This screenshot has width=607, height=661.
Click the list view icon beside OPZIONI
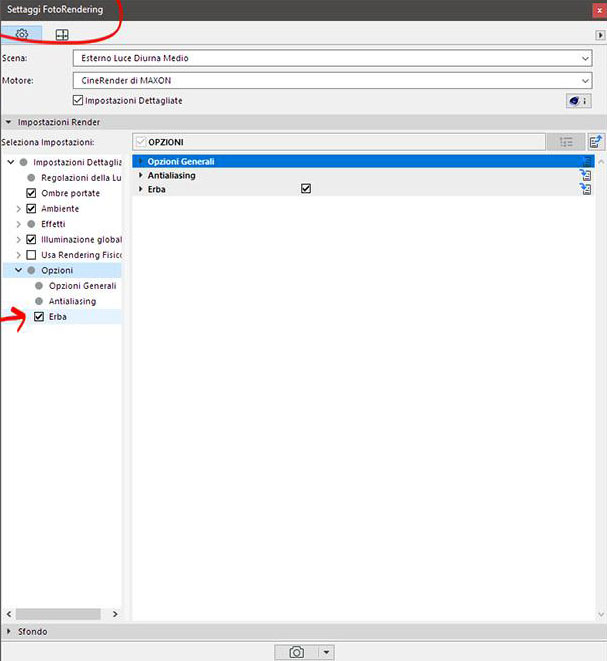point(565,143)
